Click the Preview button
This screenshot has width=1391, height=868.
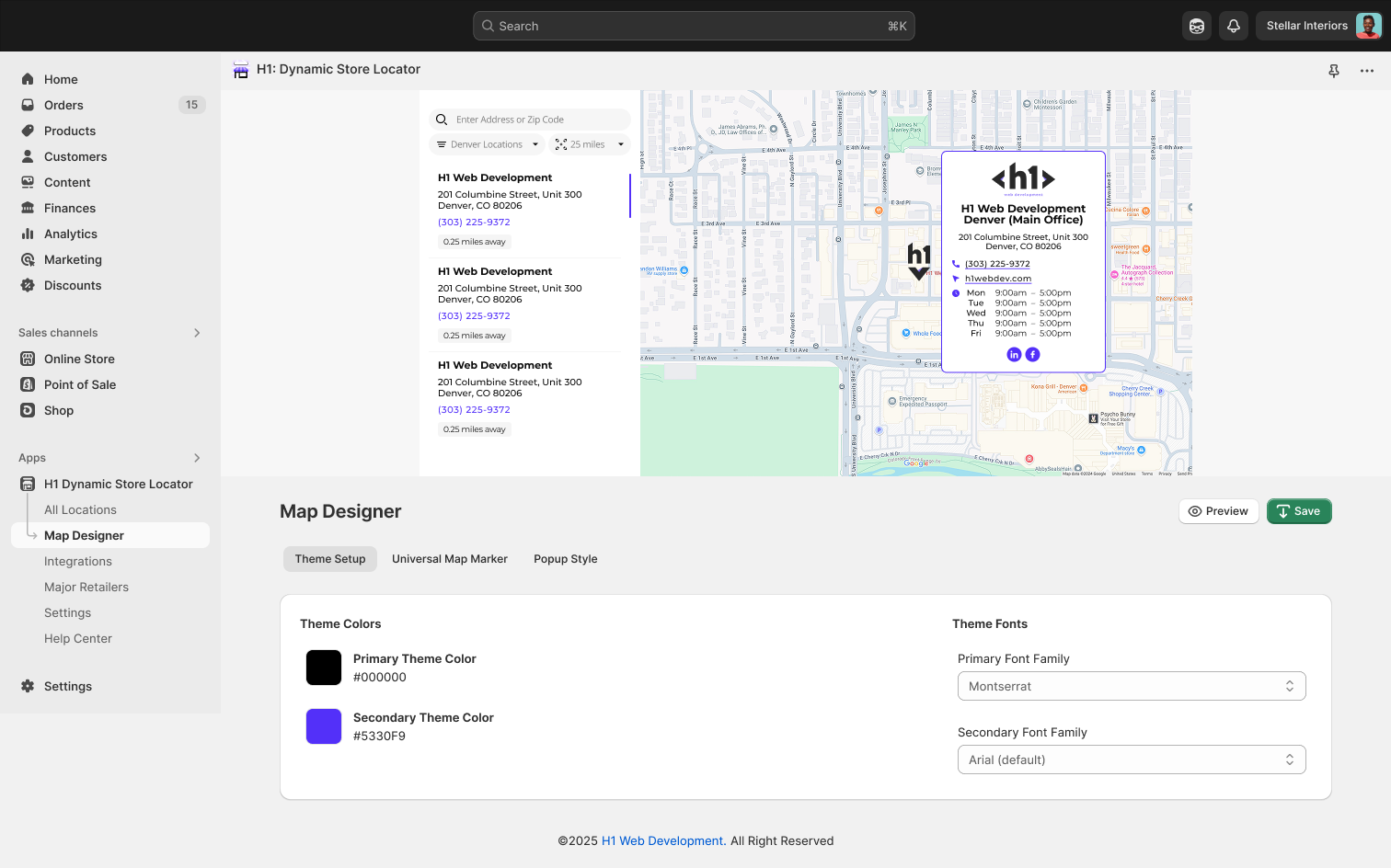pos(1219,511)
